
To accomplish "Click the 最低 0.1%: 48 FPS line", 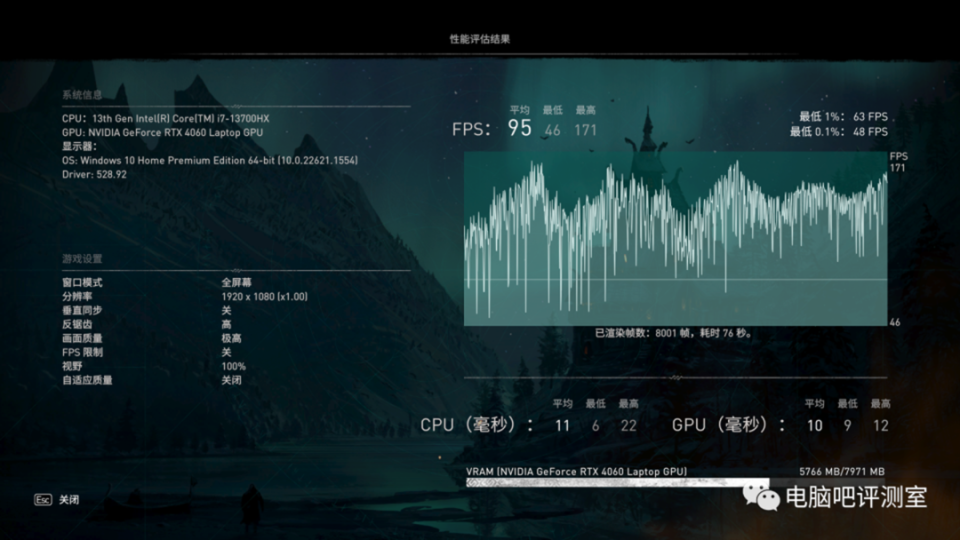I will tap(838, 132).
